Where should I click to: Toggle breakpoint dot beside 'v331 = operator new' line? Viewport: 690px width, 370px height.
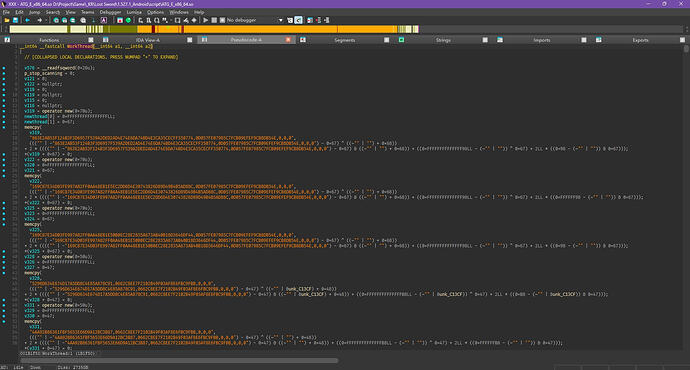pos(4,305)
